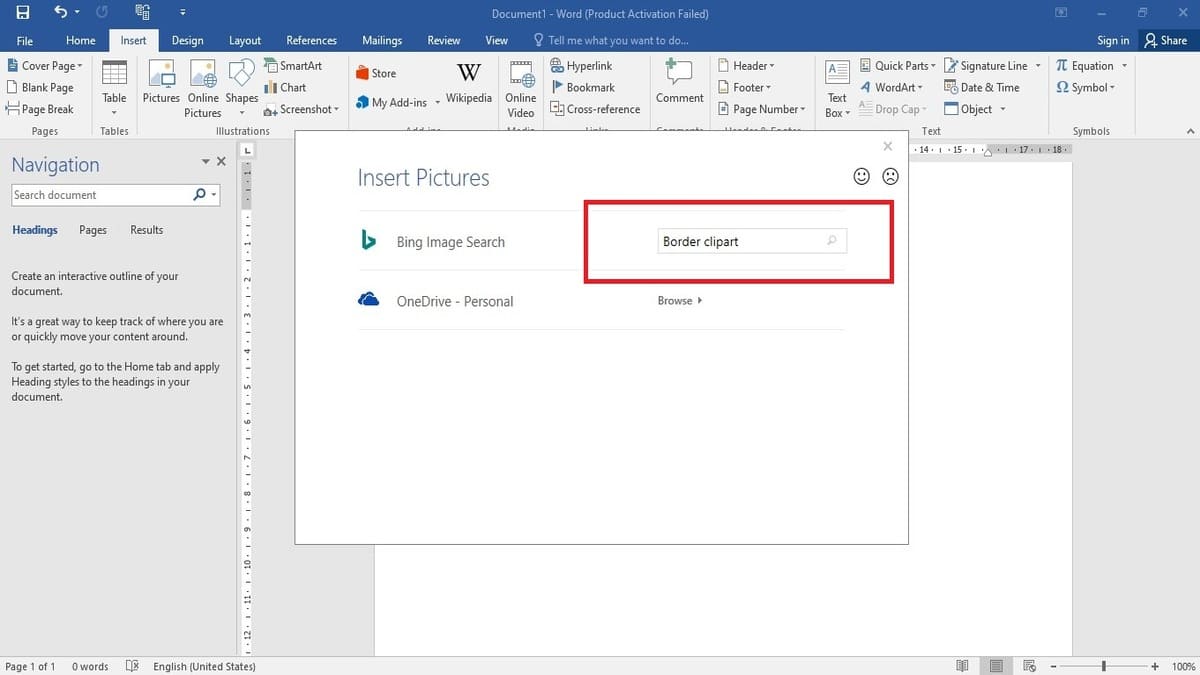Insert a Blank Page
1200x675 pixels.
(40, 87)
